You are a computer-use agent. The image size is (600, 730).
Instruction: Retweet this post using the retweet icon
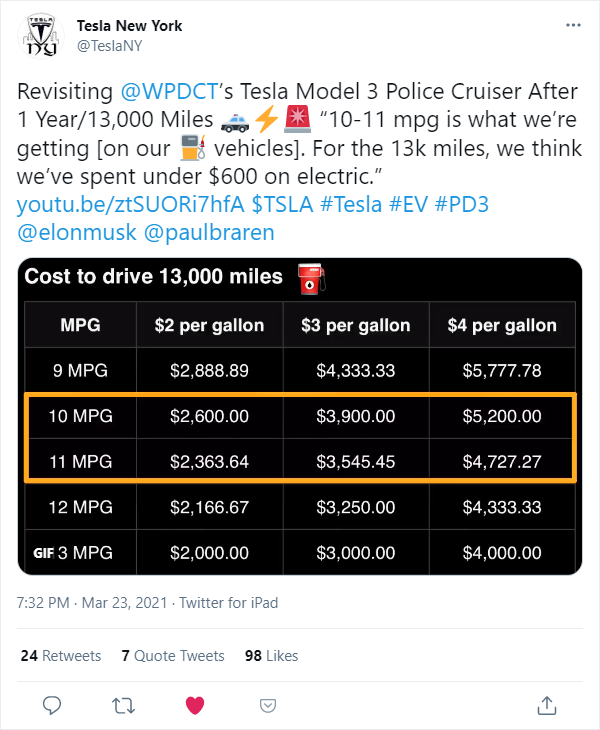pyautogui.click(x=124, y=706)
